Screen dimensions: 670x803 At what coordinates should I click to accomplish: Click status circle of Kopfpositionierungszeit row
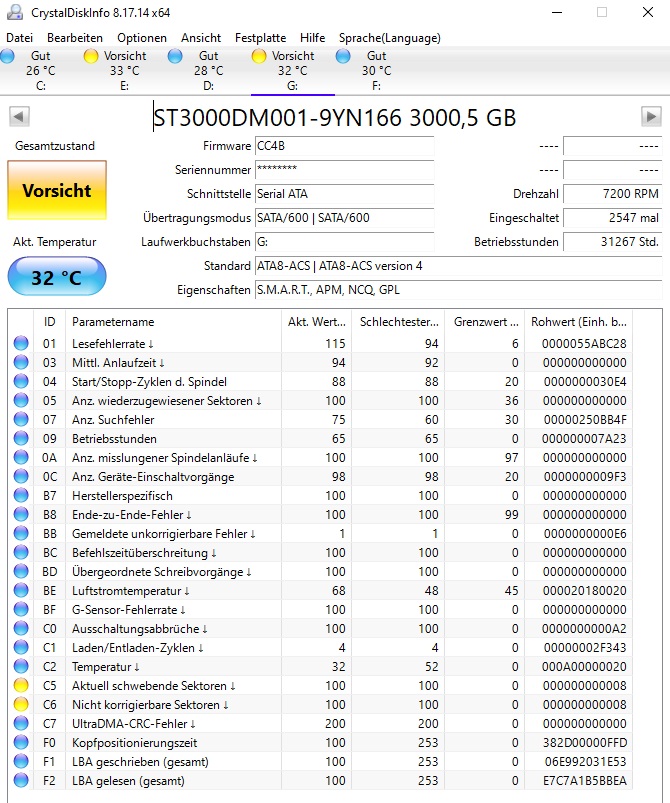point(21,742)
